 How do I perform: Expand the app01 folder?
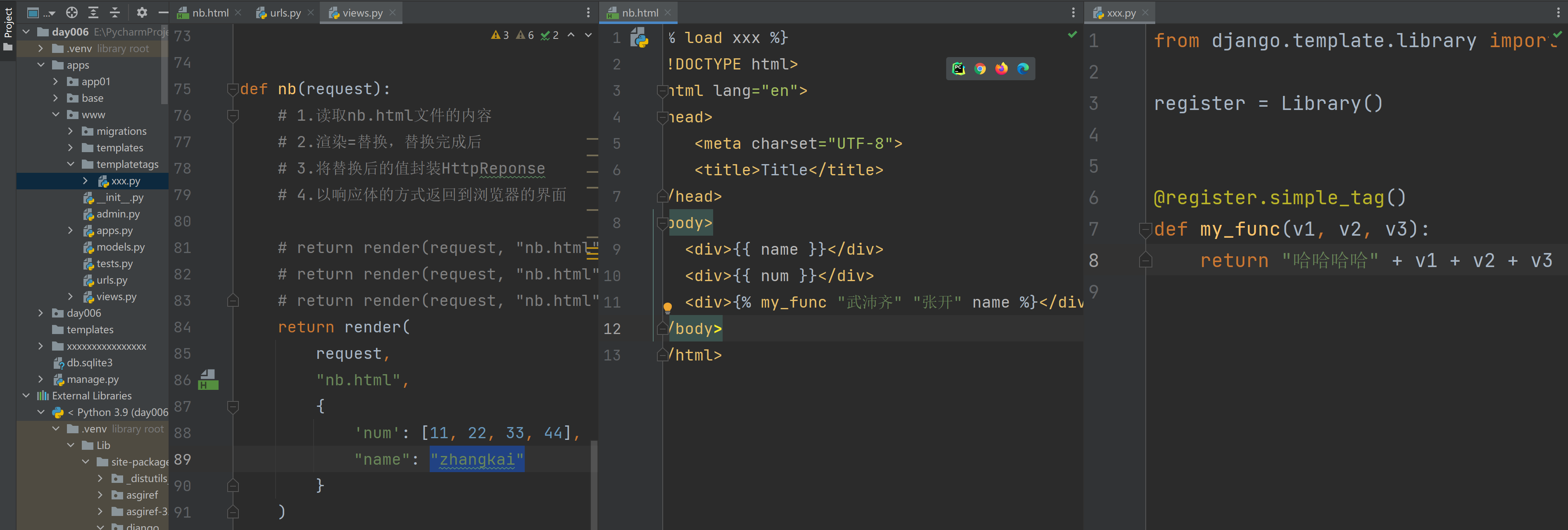(56, 81)
